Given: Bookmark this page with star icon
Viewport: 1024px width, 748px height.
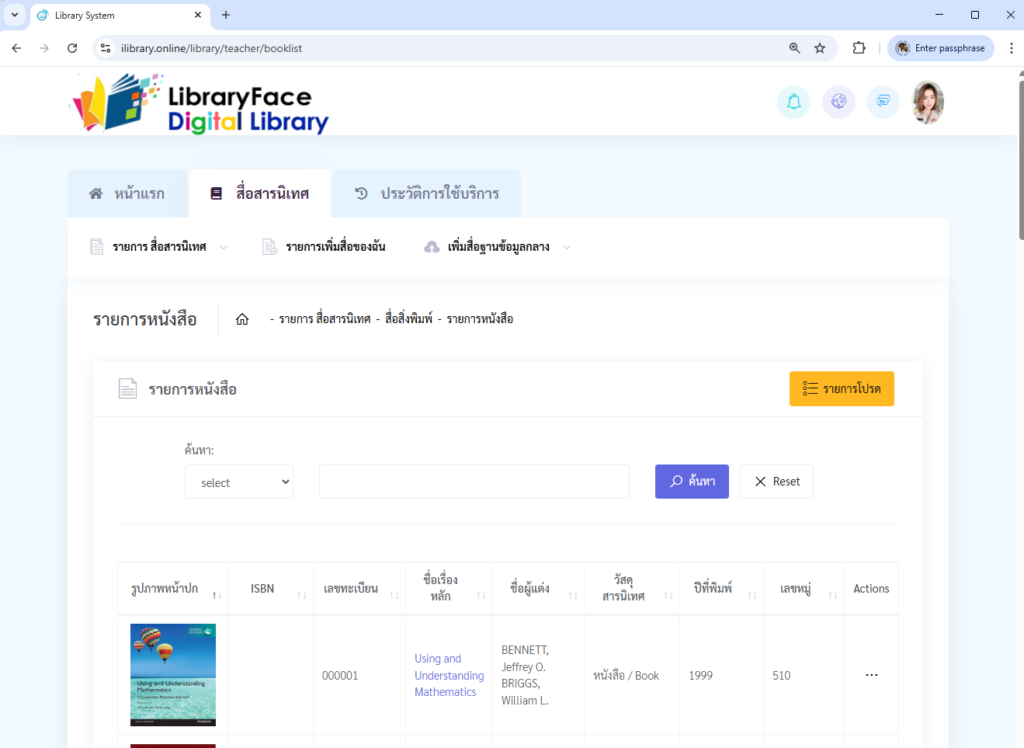Looking at the screenshot, I should pos(820,48).
